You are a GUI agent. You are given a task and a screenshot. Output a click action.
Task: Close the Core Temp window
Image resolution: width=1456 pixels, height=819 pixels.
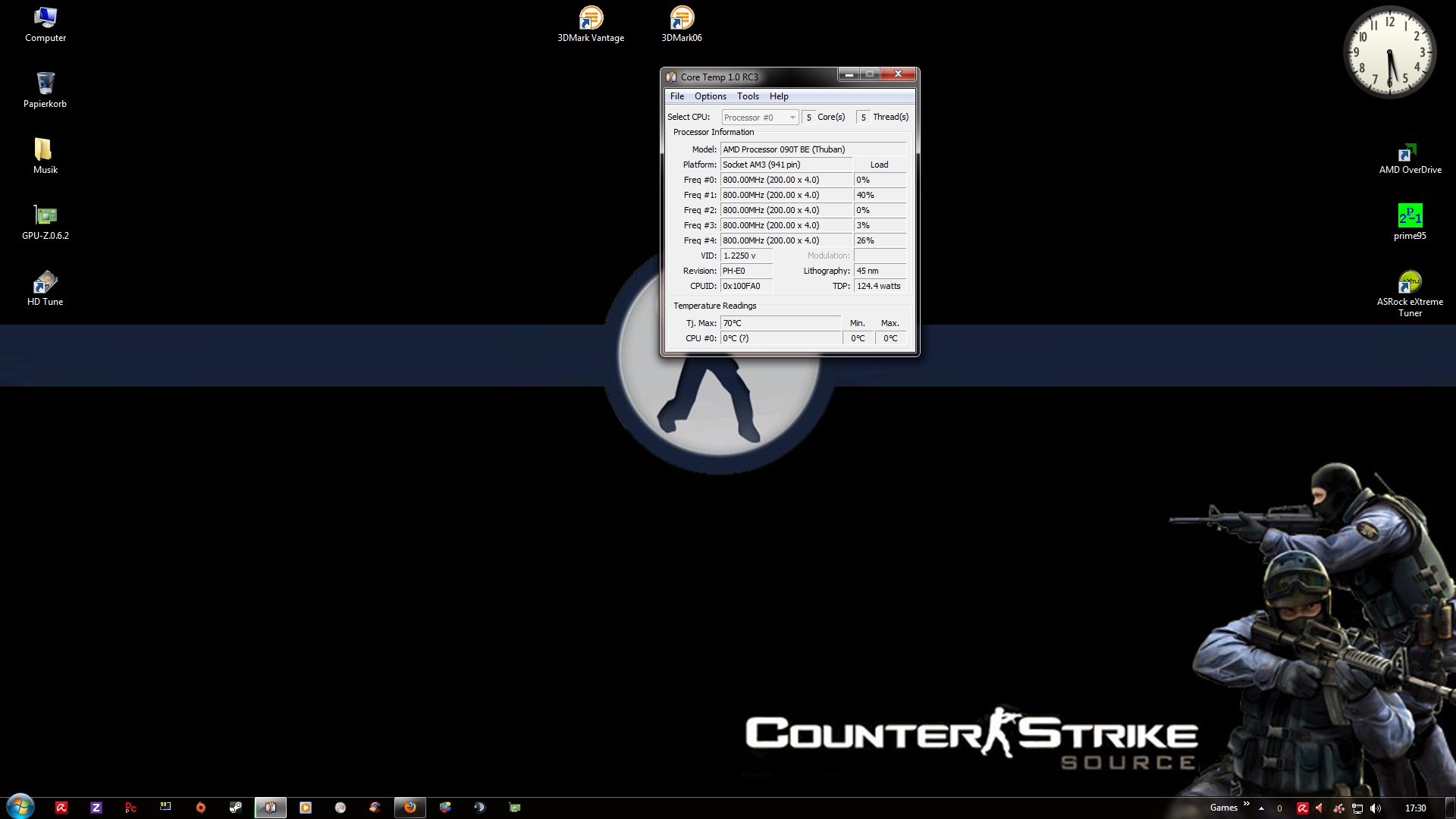point(898,74)
